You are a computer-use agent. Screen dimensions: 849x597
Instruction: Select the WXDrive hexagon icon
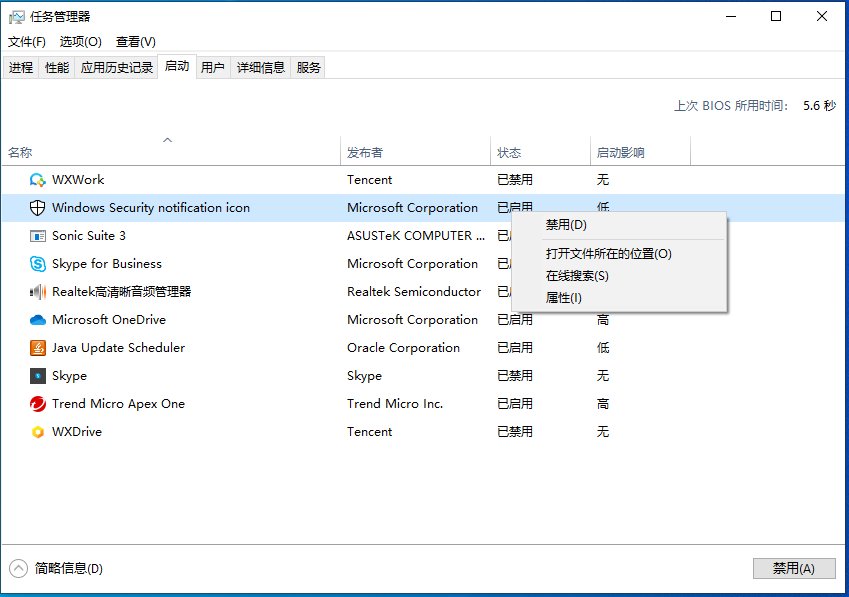38,432
